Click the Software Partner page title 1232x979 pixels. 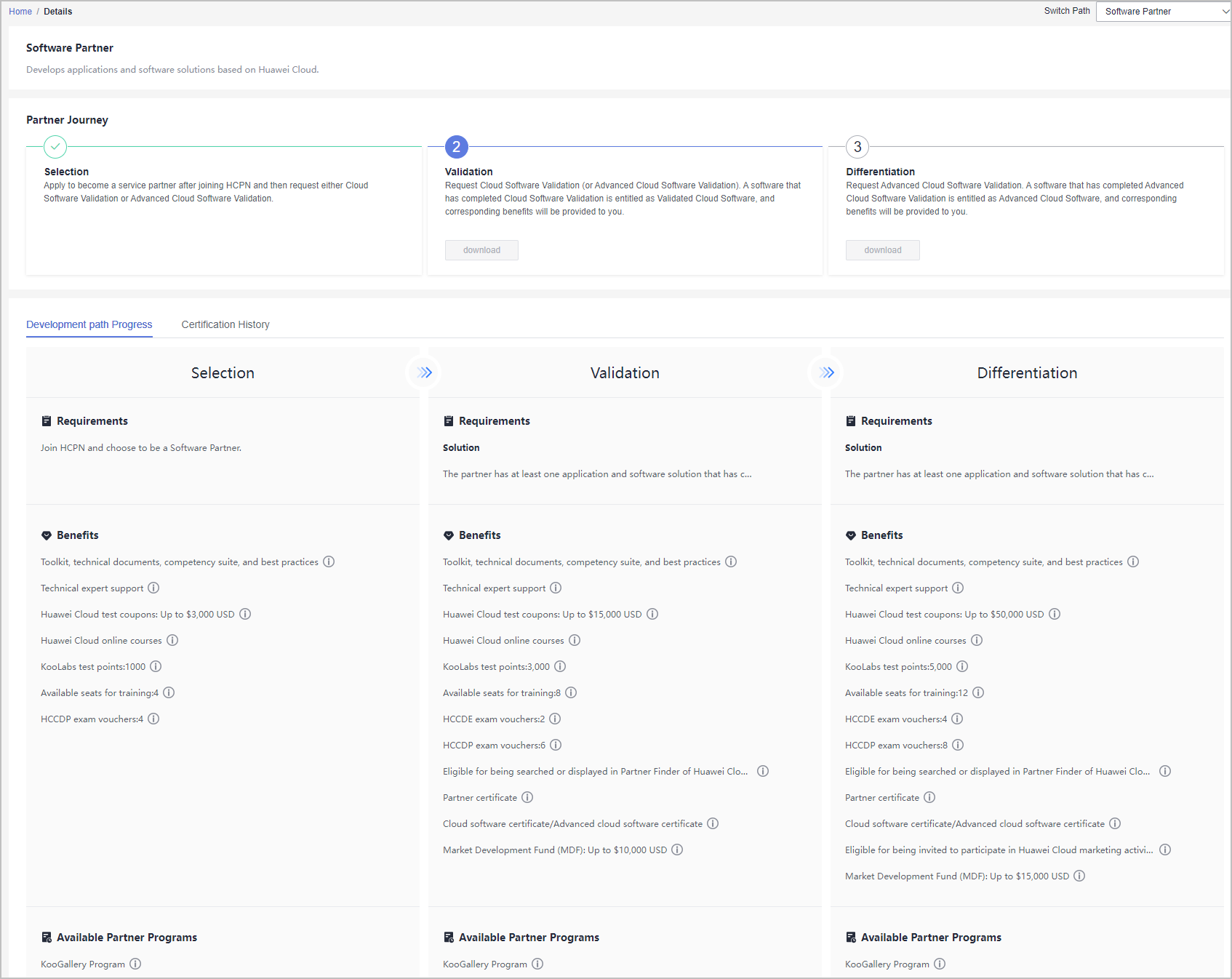pos(70,48)
